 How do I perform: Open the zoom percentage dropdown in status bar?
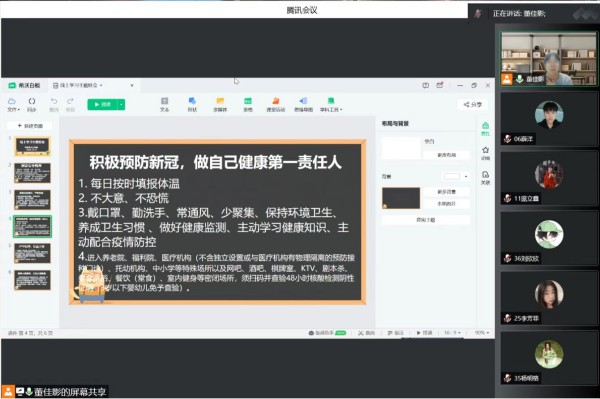tap(482, 333)
